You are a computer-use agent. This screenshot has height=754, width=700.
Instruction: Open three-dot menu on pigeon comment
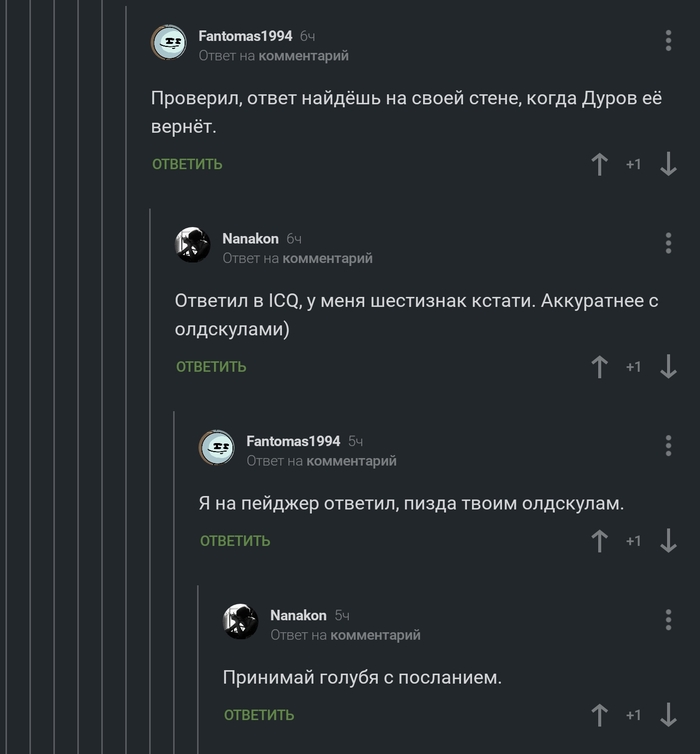668,619
